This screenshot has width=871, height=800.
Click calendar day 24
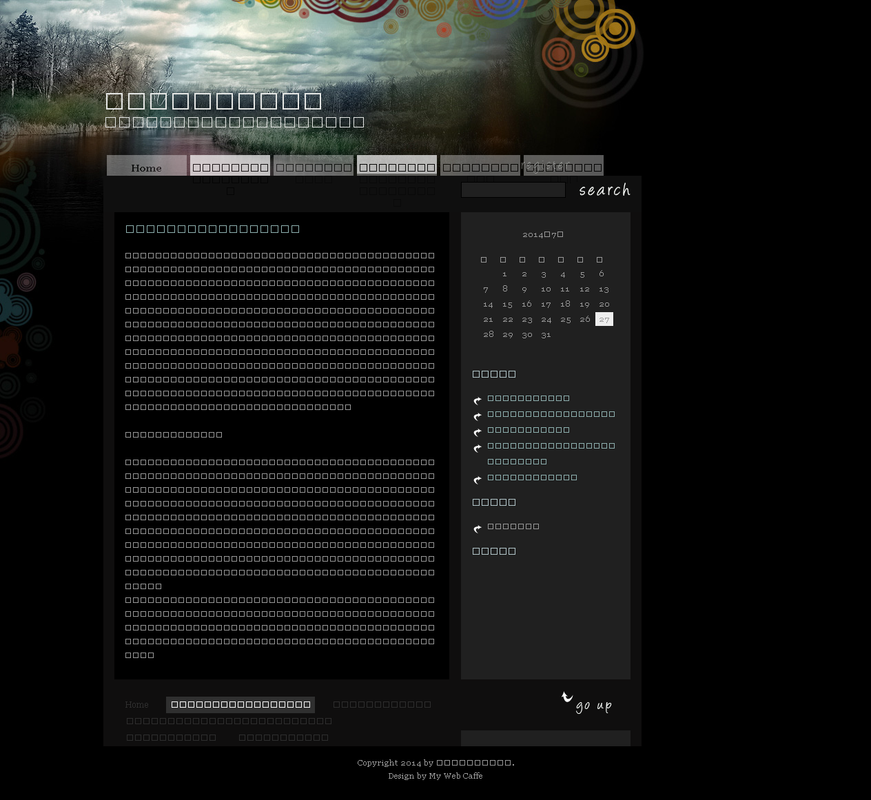coord(546,319)
